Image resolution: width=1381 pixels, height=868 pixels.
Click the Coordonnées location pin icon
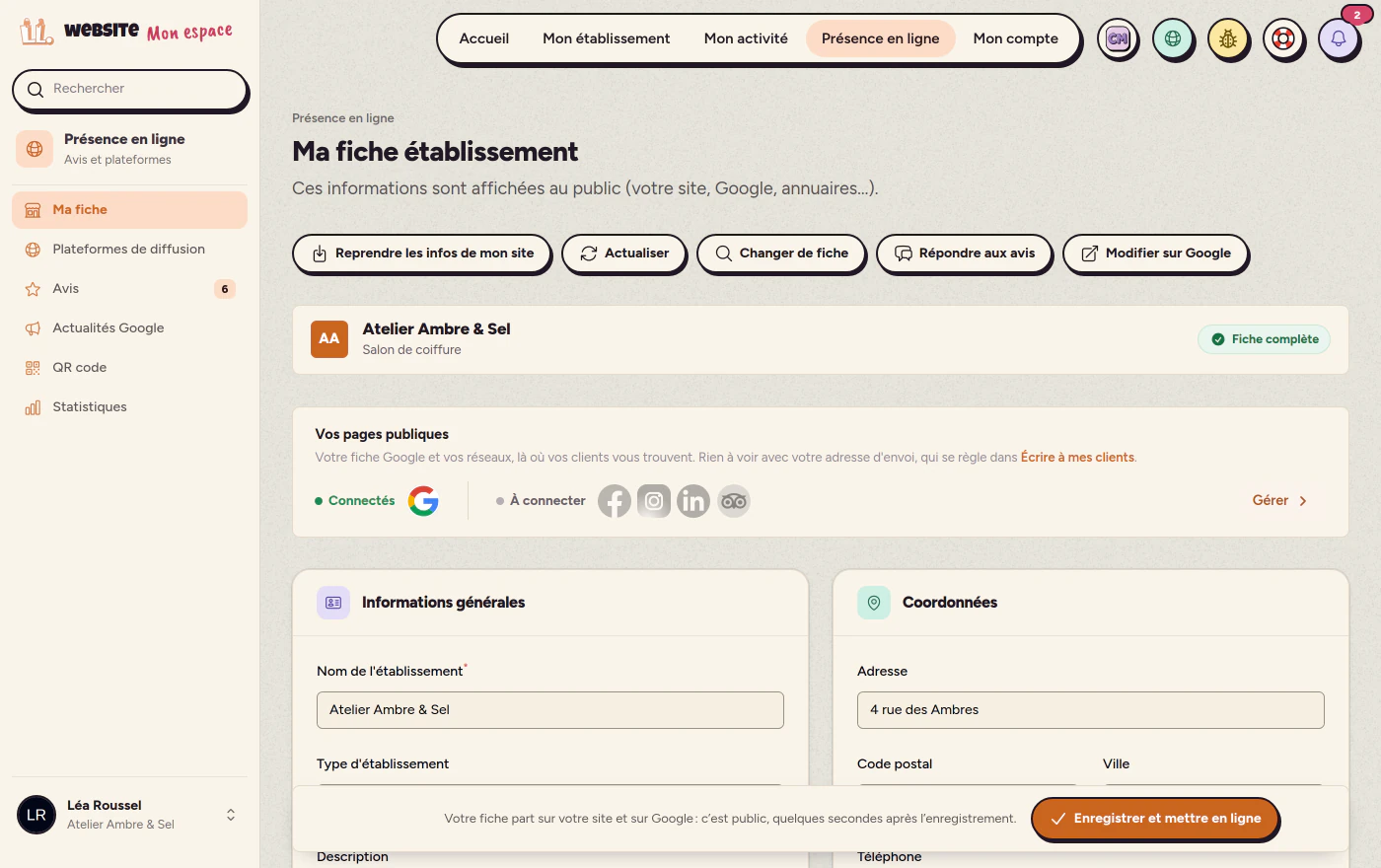pyautogui.click(x=874, y=603)
